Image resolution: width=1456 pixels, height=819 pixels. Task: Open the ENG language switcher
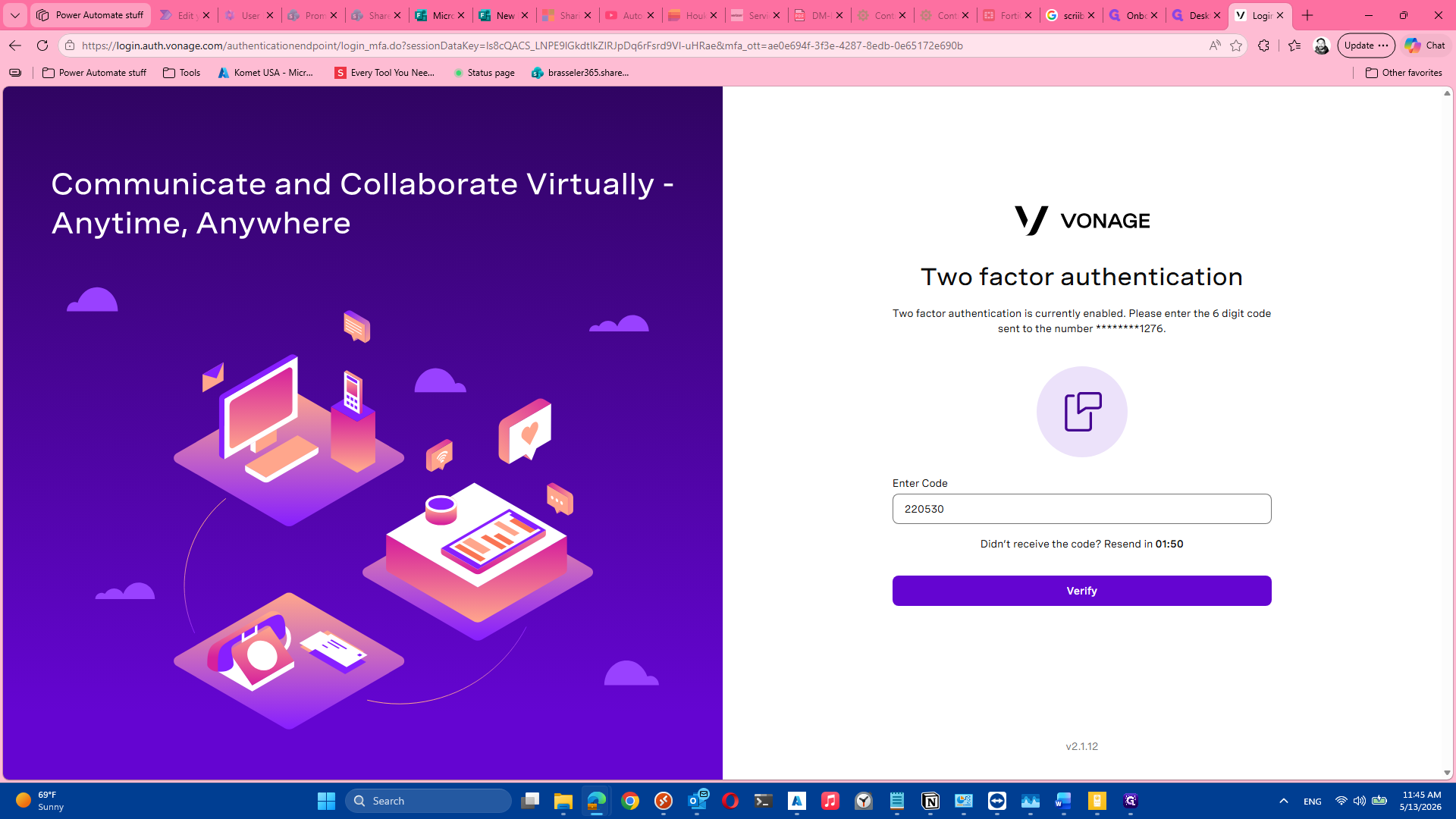[1313, 802]
